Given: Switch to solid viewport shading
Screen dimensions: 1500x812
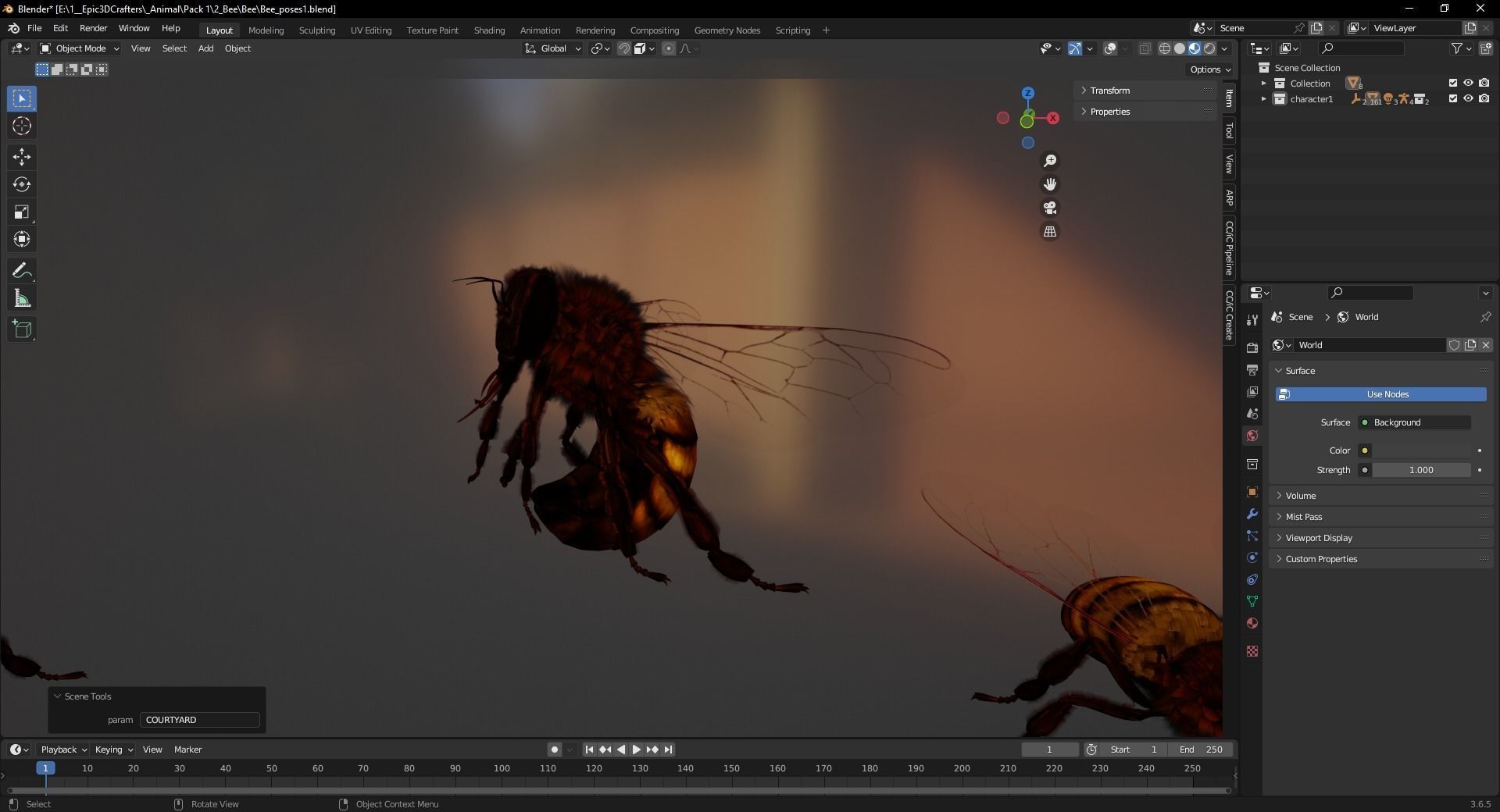Looking at the screenshot, I should pos(1180,48).
